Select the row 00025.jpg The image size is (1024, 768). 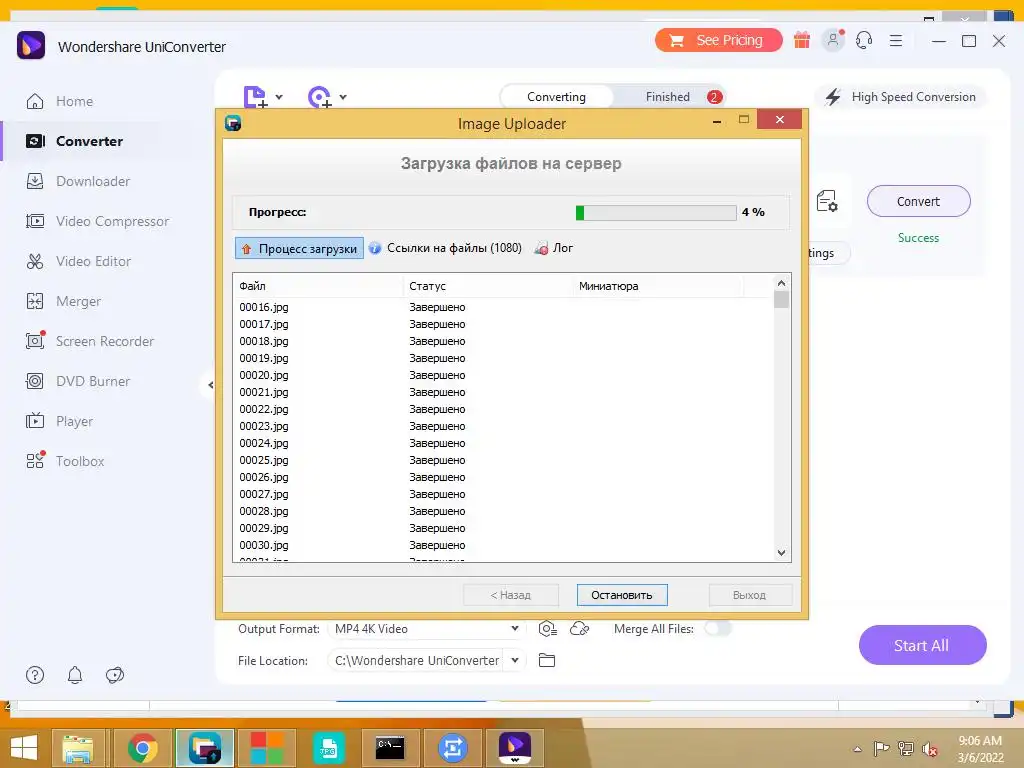click(503, 460)
